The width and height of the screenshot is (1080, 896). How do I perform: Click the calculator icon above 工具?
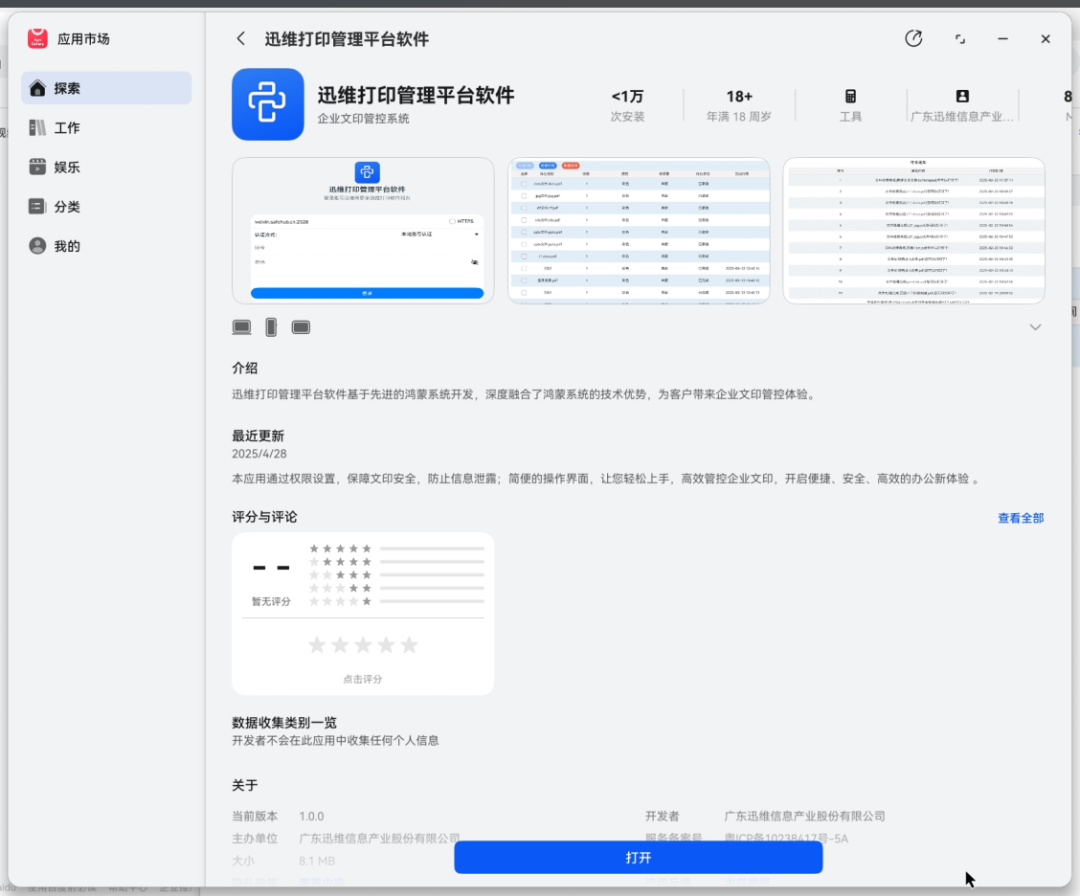850,96
